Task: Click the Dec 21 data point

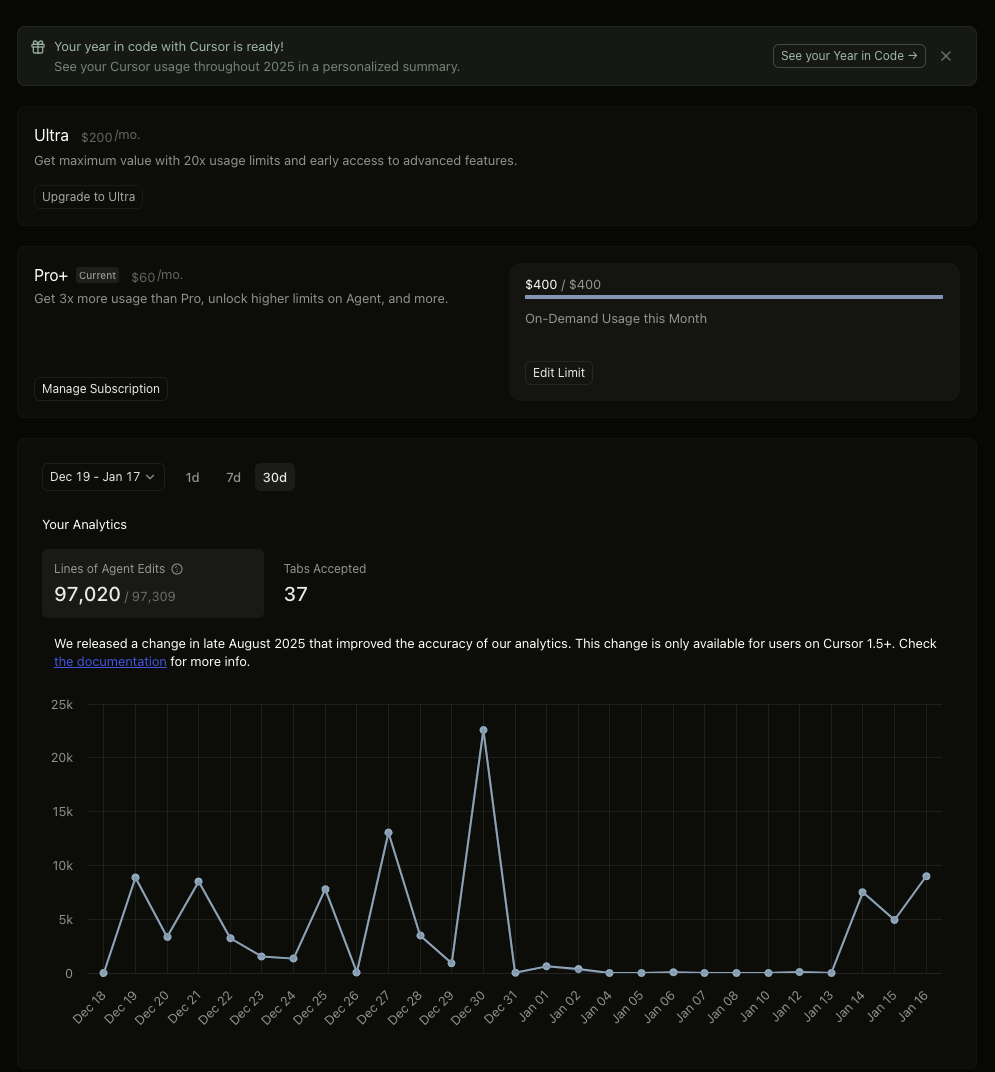Action: 198,882
